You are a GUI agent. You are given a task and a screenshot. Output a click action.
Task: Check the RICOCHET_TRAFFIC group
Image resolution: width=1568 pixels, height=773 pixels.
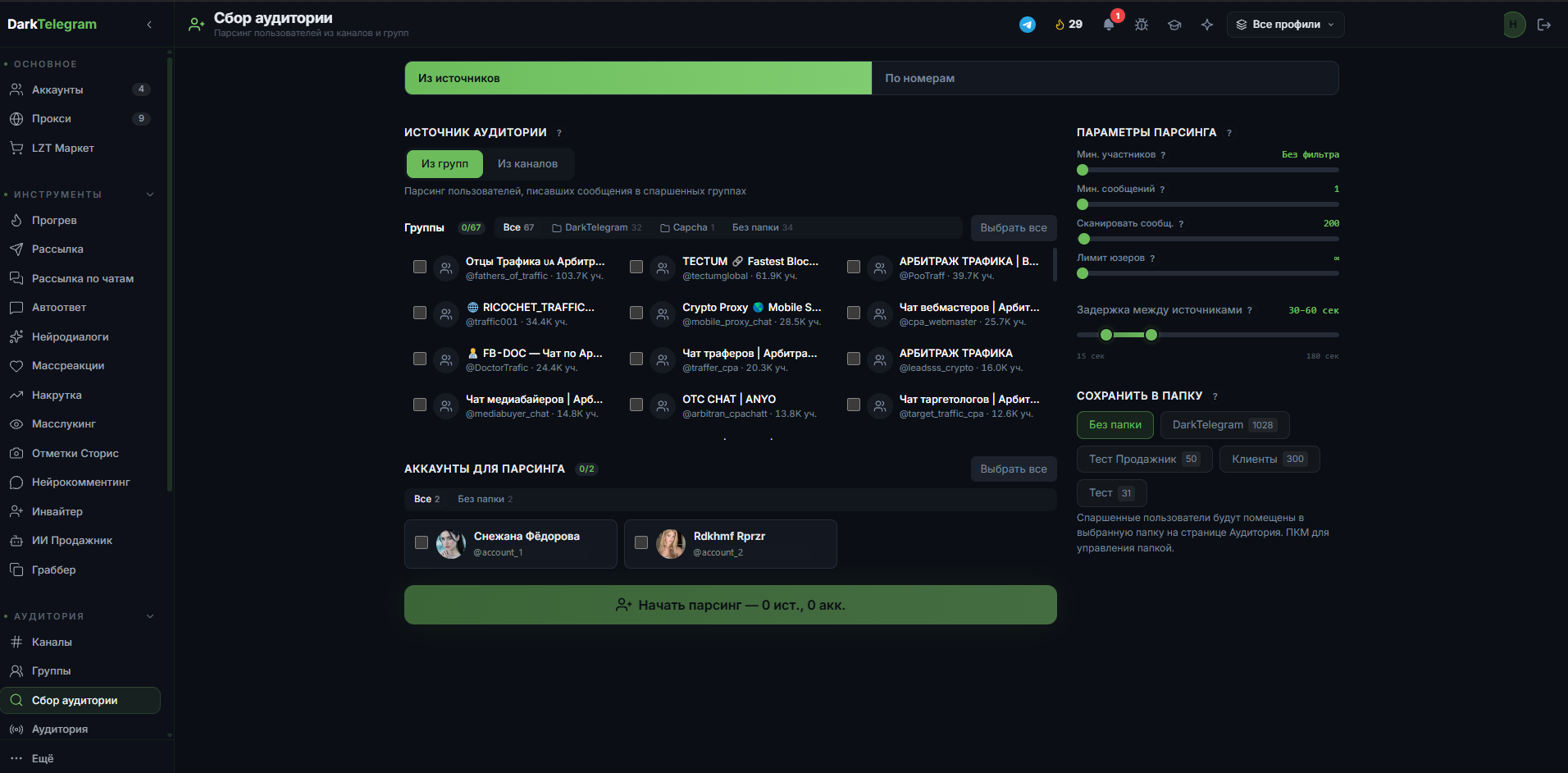(x=420, y=313)
